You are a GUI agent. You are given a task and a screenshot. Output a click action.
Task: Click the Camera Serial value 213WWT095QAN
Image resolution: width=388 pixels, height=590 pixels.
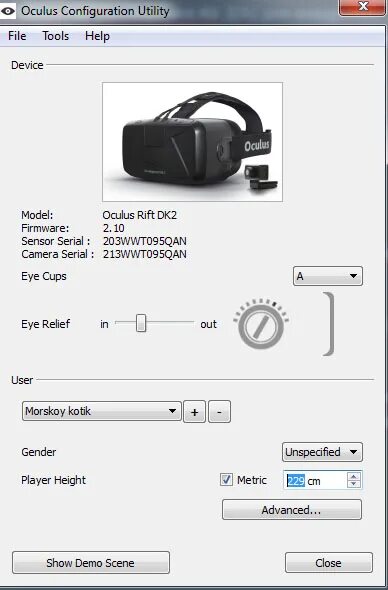[x=145, y=254]
